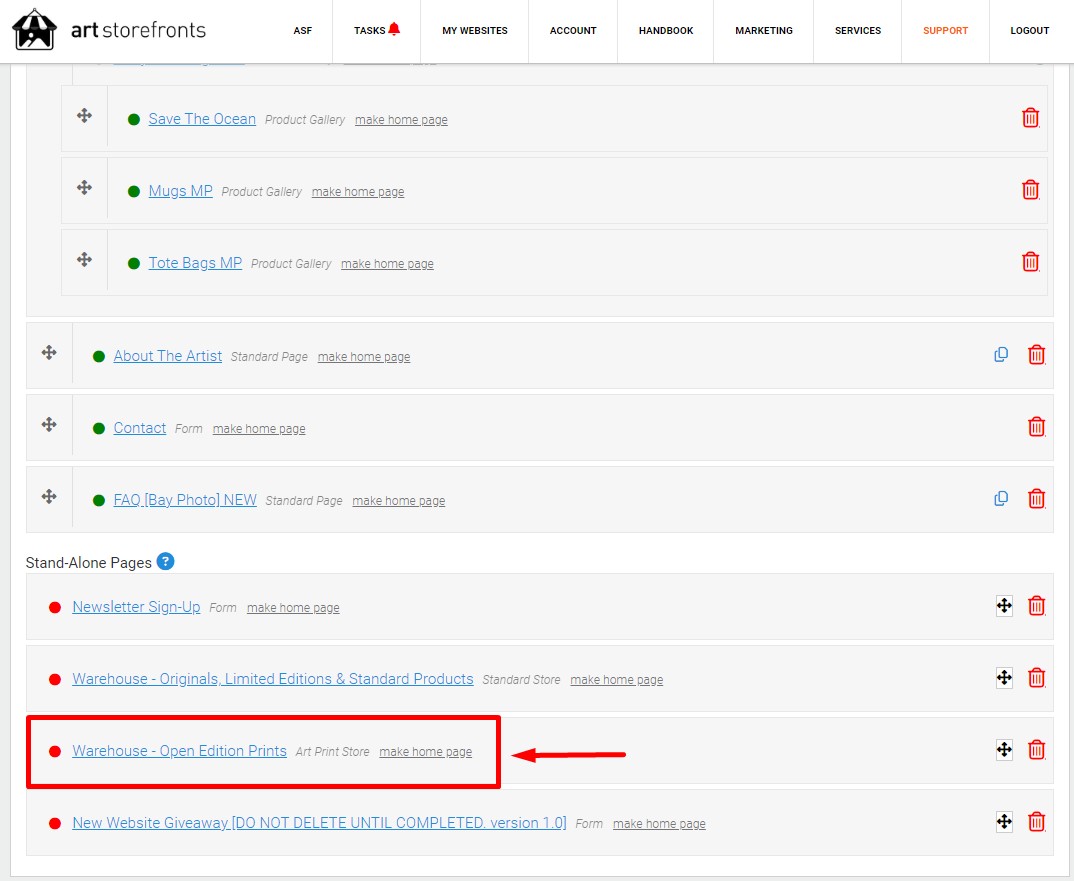This screenshot has width=1074, height=881.
Task: Make About The Artist the home page
Action: pos(364,357)
